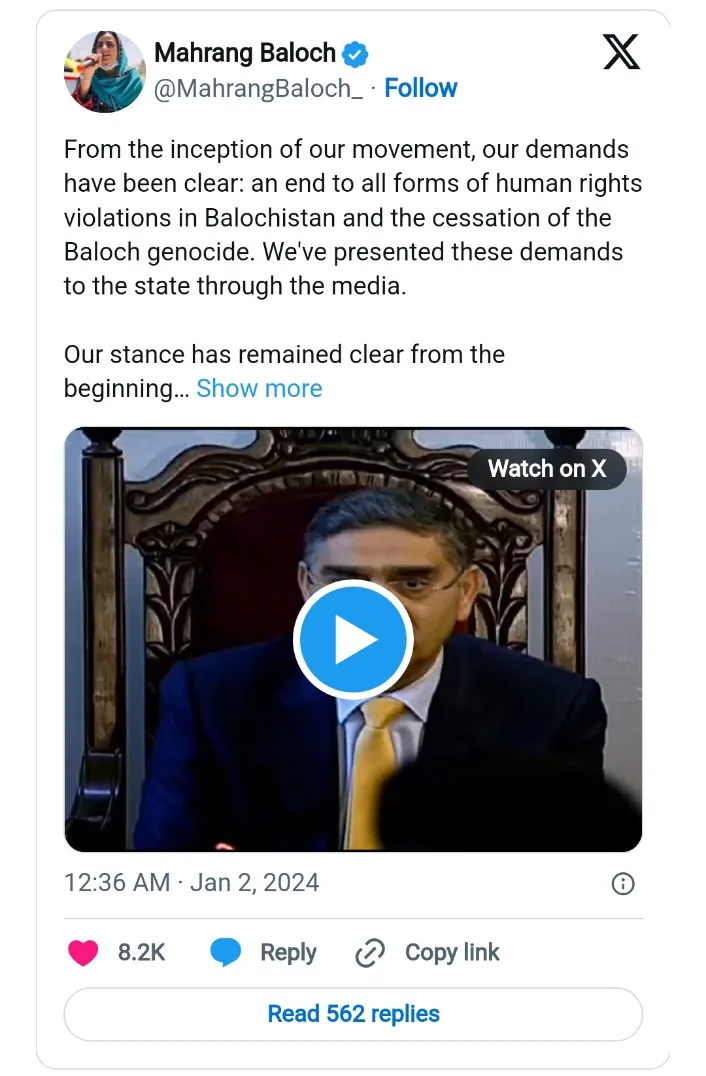
Task: Follow Mahrang Baloch
Action: pos(421,88)
